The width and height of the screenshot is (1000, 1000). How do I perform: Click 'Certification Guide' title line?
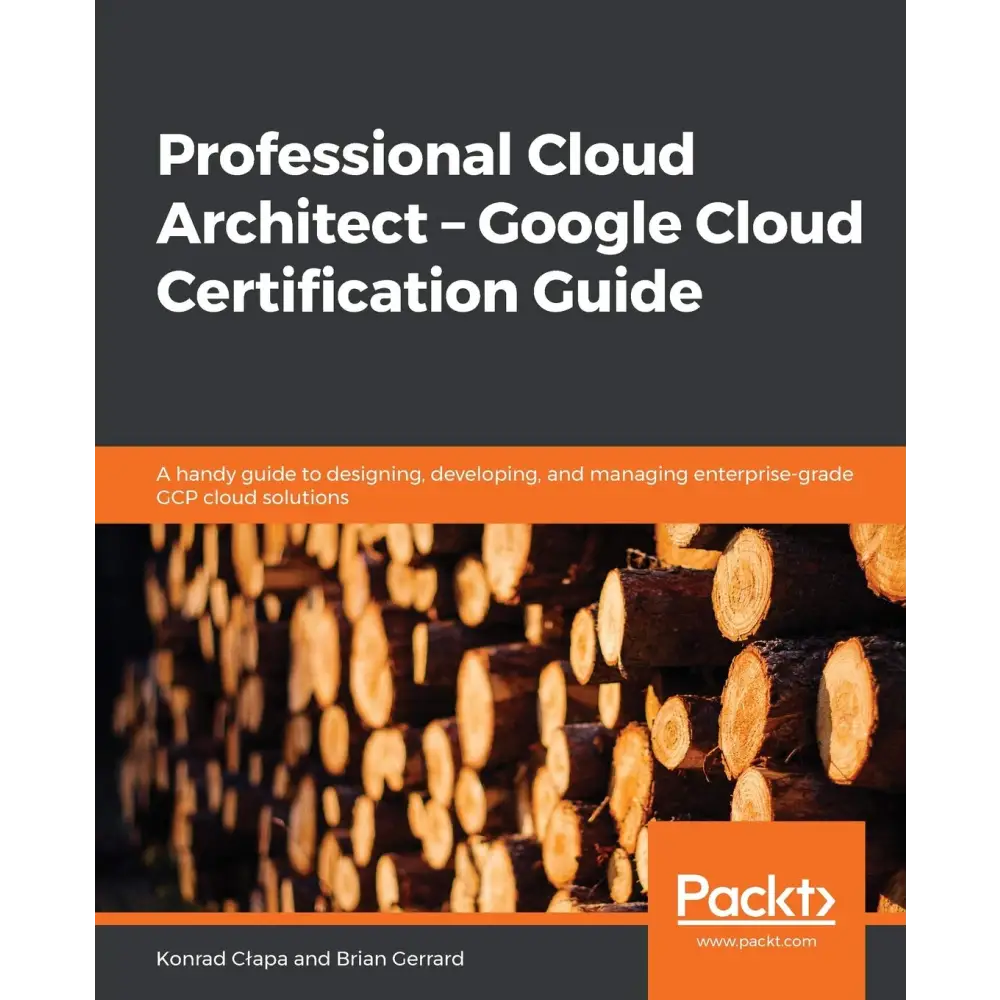coord(429,291)
